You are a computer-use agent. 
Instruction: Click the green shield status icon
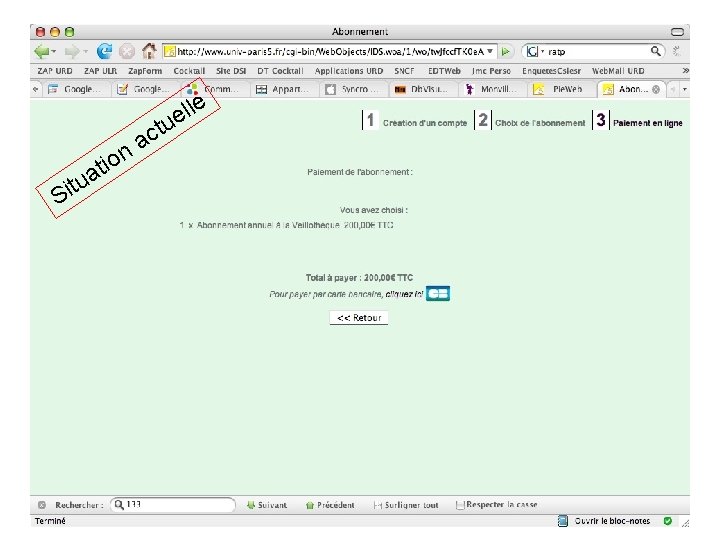668,521
